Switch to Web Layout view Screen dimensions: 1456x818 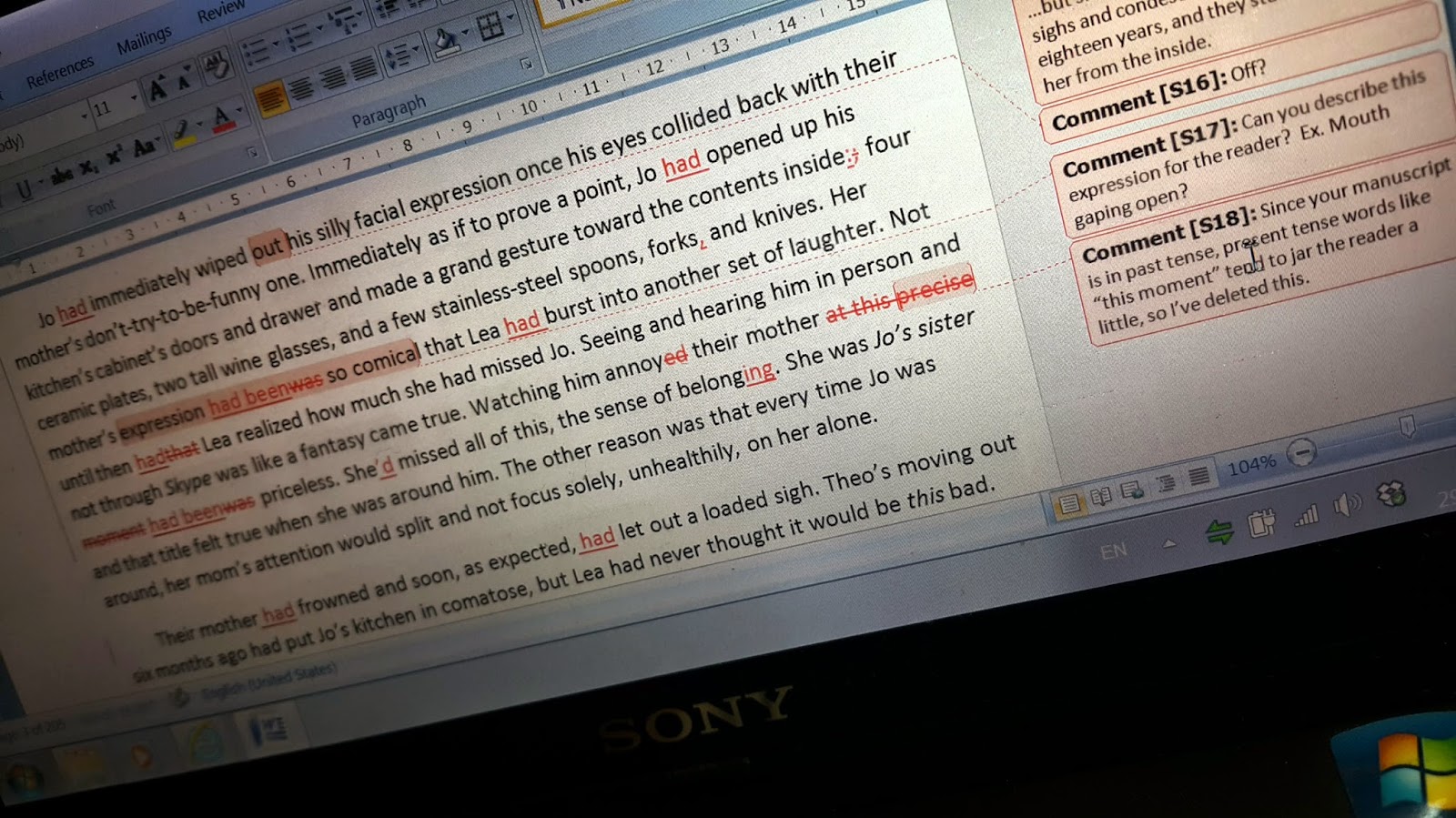point(1134,490)
